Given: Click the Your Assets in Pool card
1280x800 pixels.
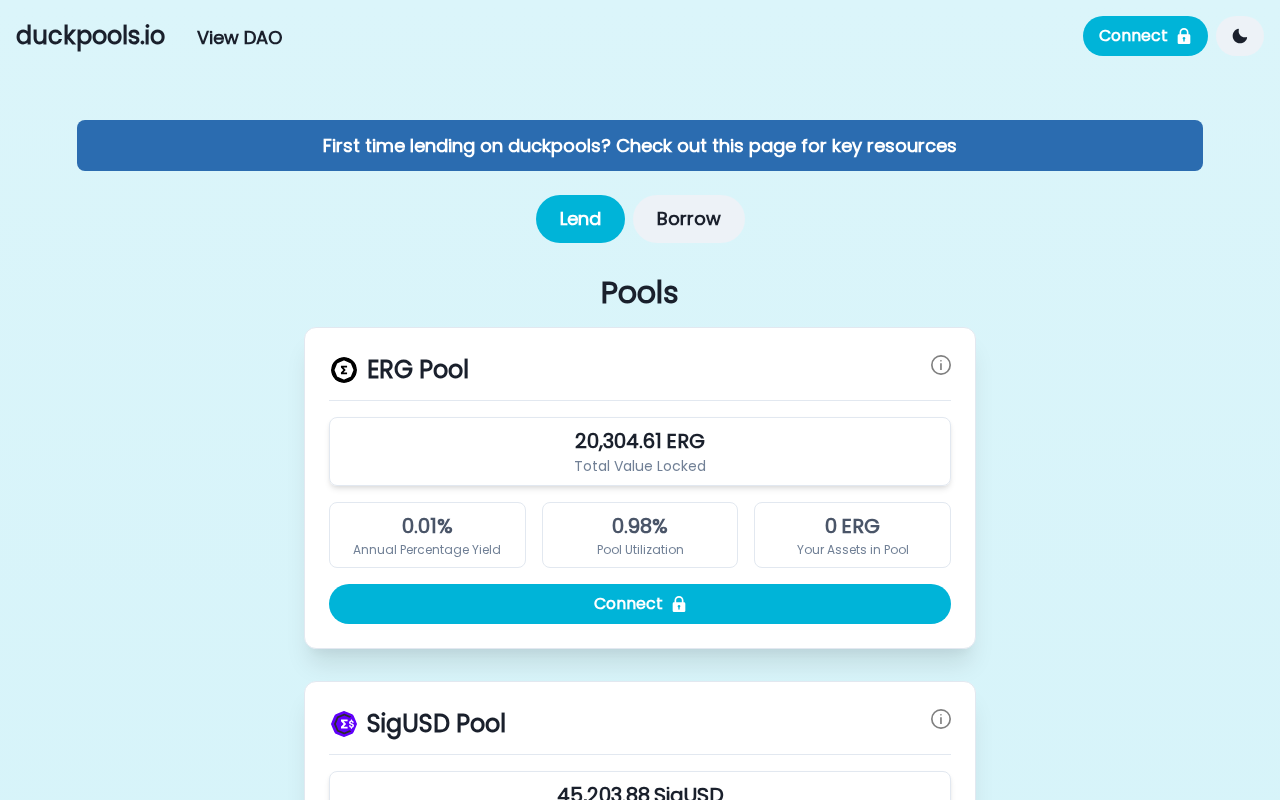Looking at the screenshot, I should 852,535.
